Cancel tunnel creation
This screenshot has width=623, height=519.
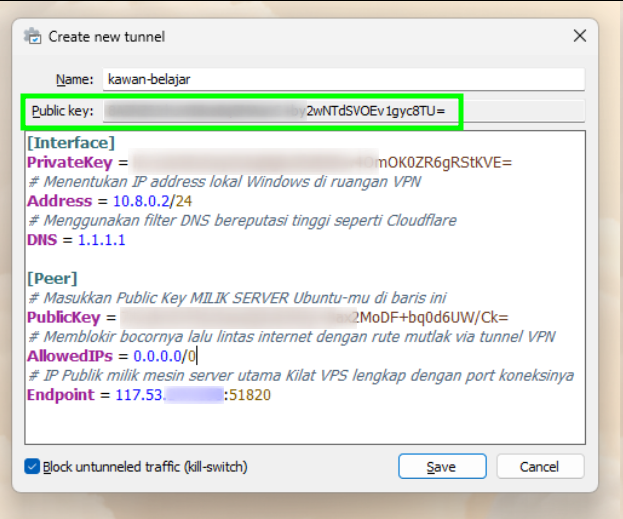540,467
